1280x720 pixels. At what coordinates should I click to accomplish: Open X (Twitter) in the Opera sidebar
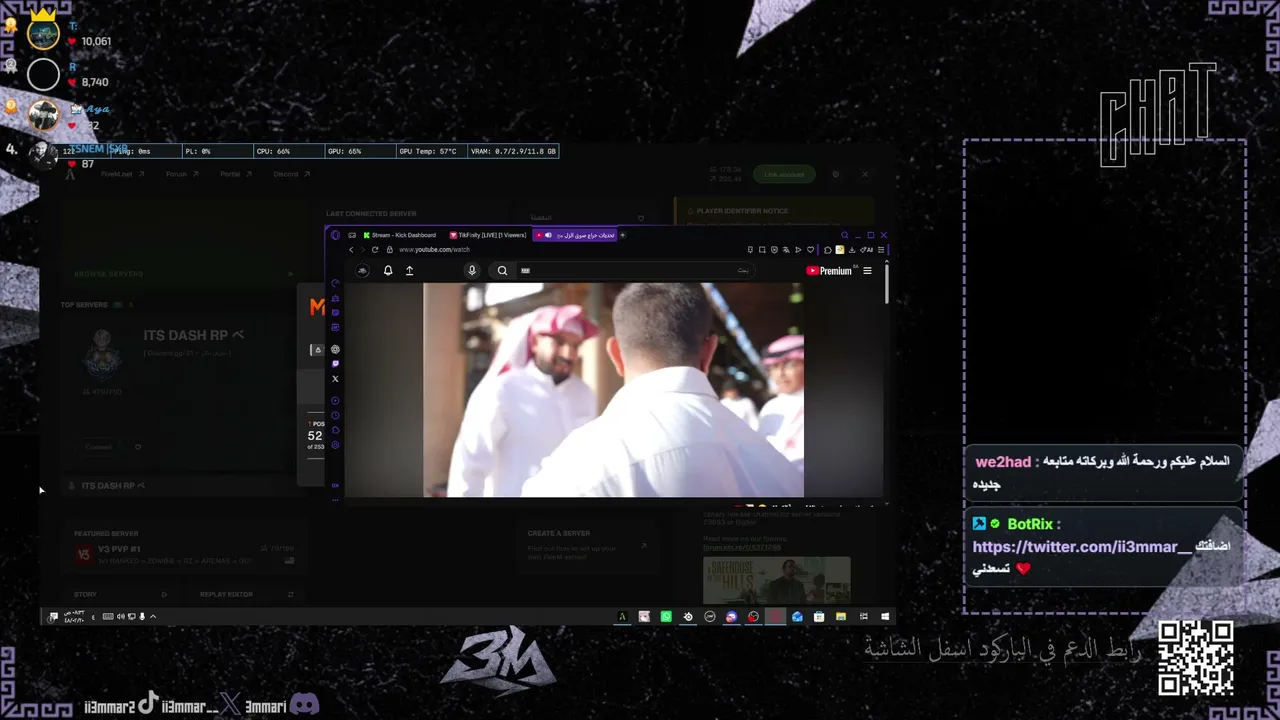[335, 378]
